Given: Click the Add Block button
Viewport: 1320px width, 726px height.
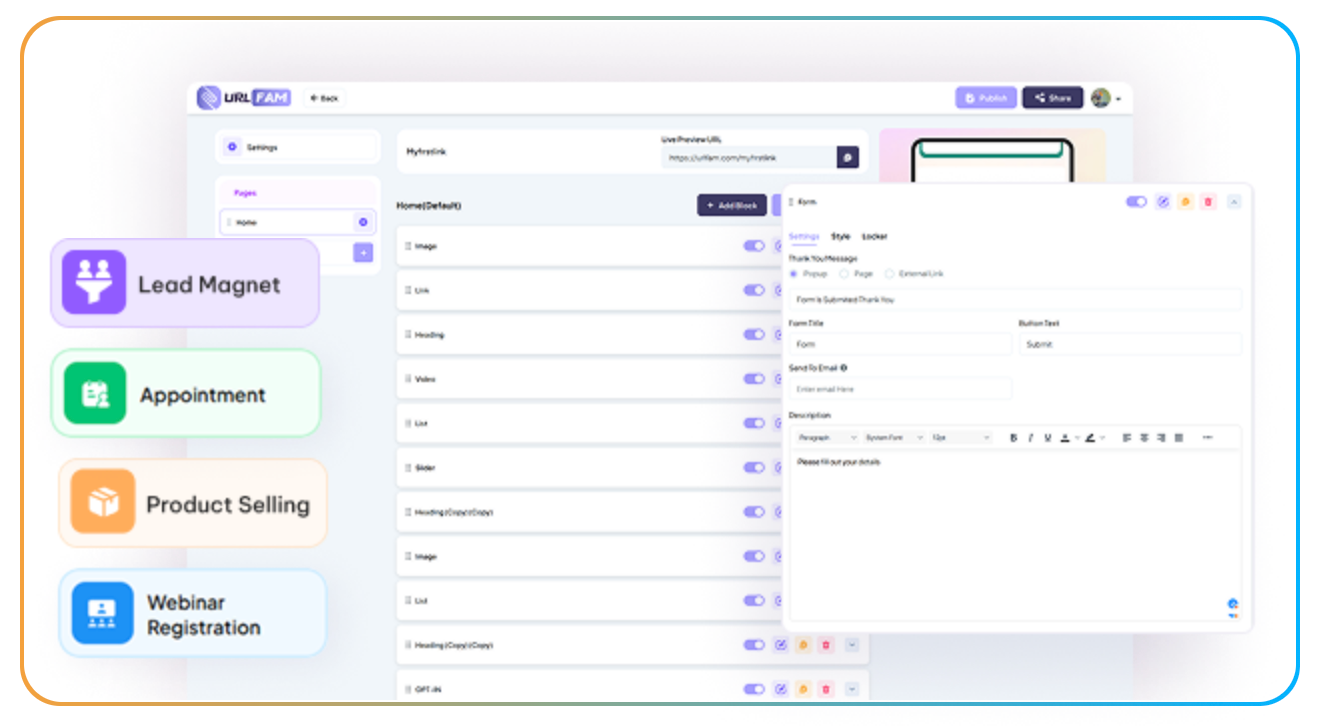Looking at the screenshot, I should pyautogui.click(x=732, y=205).
